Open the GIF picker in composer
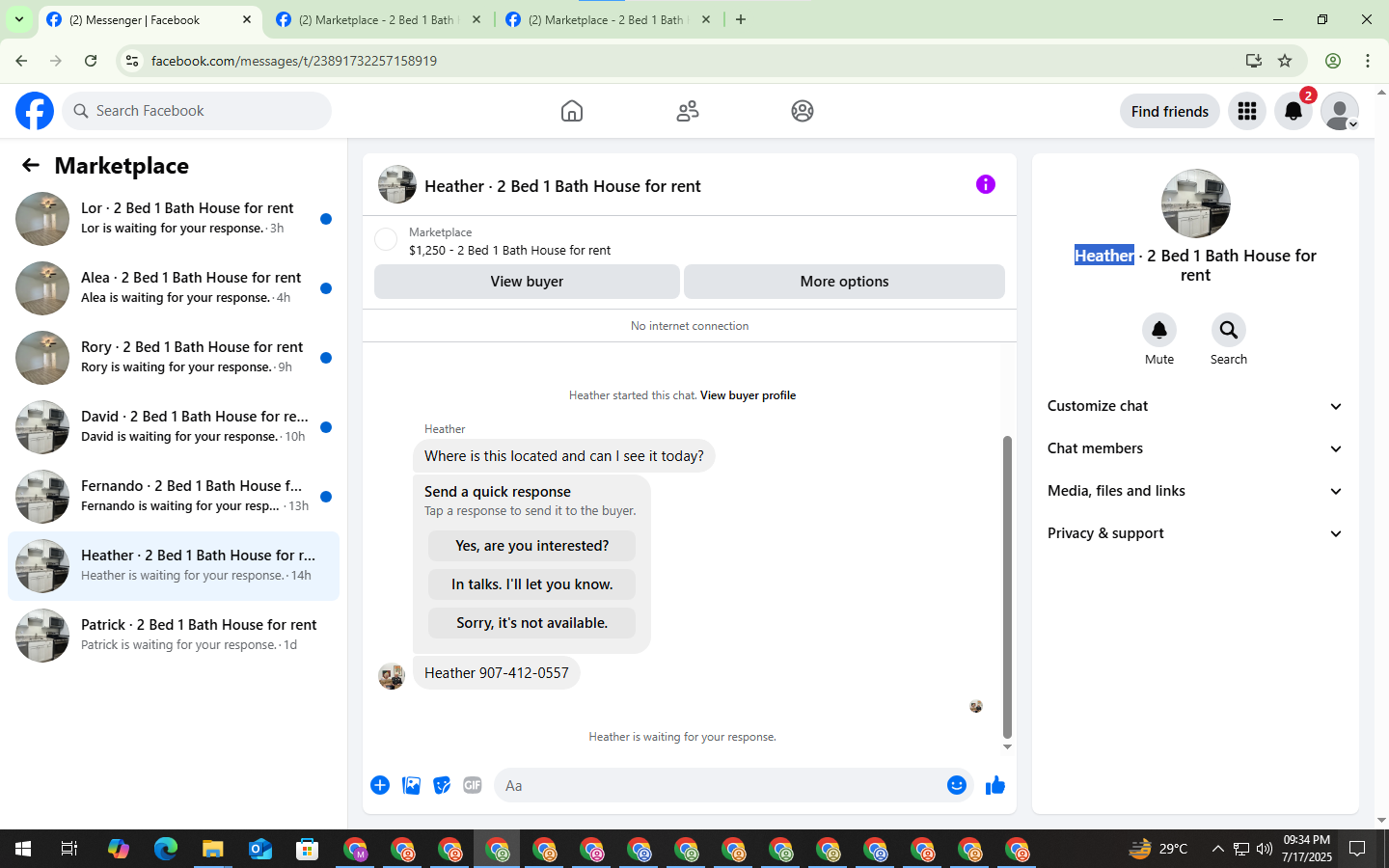The height and width of the screenshot is (868, 1389). click(473, 785)
